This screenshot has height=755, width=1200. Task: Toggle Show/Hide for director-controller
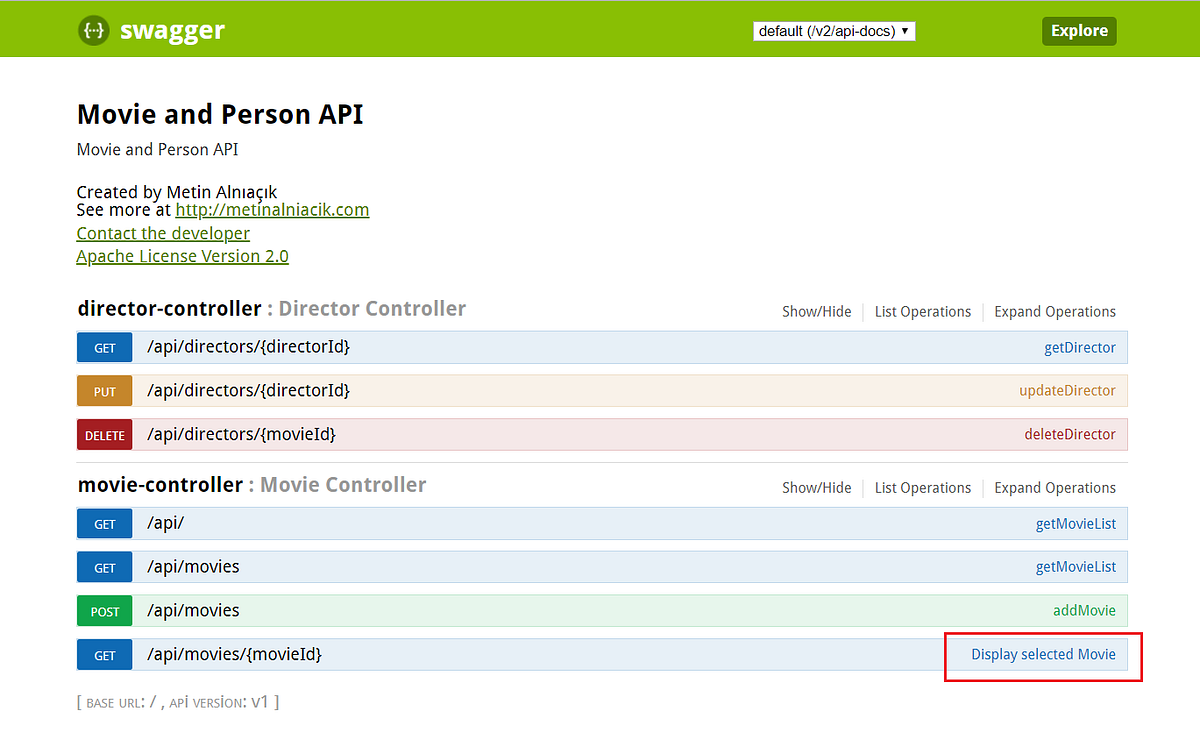(816, 311)
